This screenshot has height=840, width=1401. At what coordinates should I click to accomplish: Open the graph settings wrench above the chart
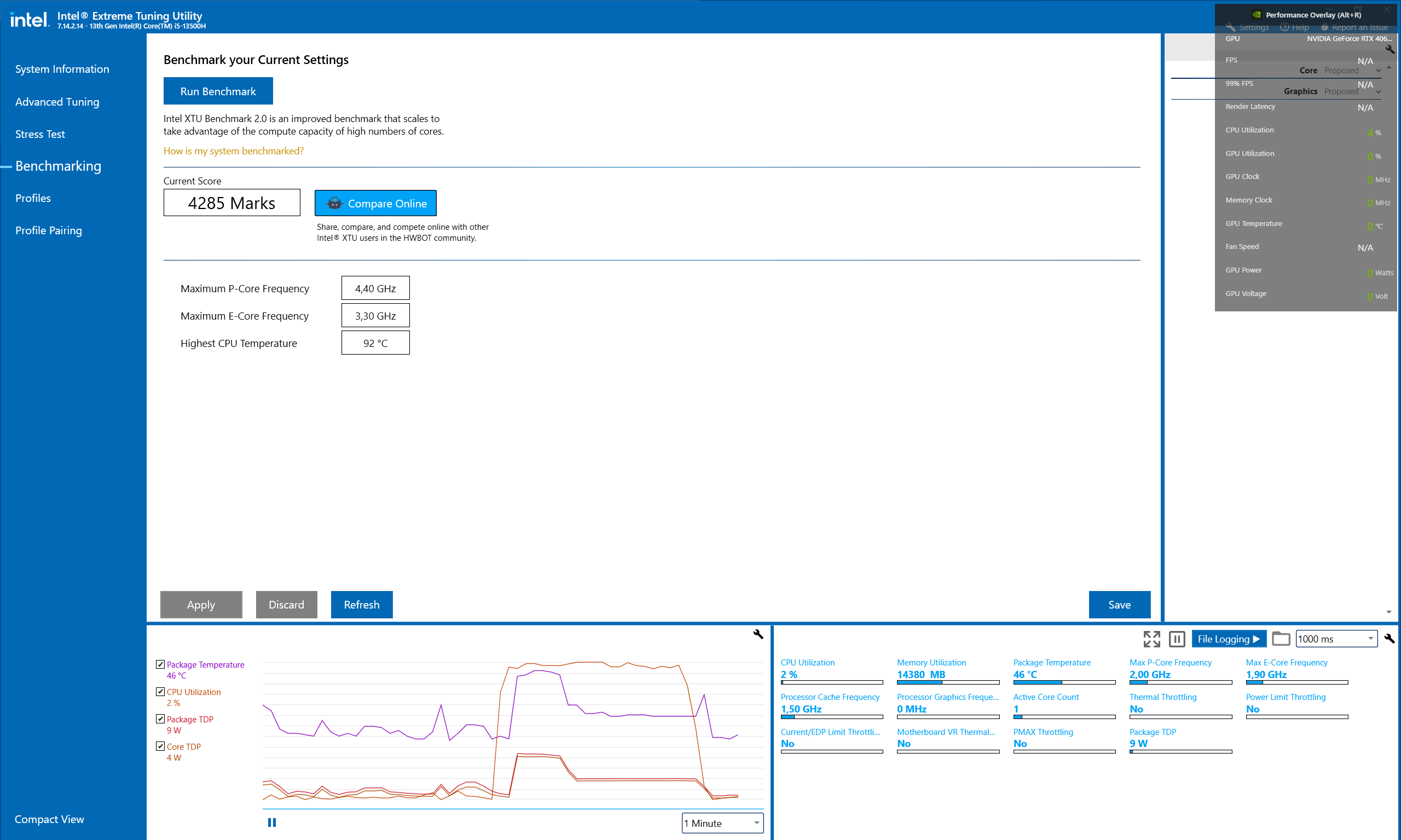coord(758,634)
